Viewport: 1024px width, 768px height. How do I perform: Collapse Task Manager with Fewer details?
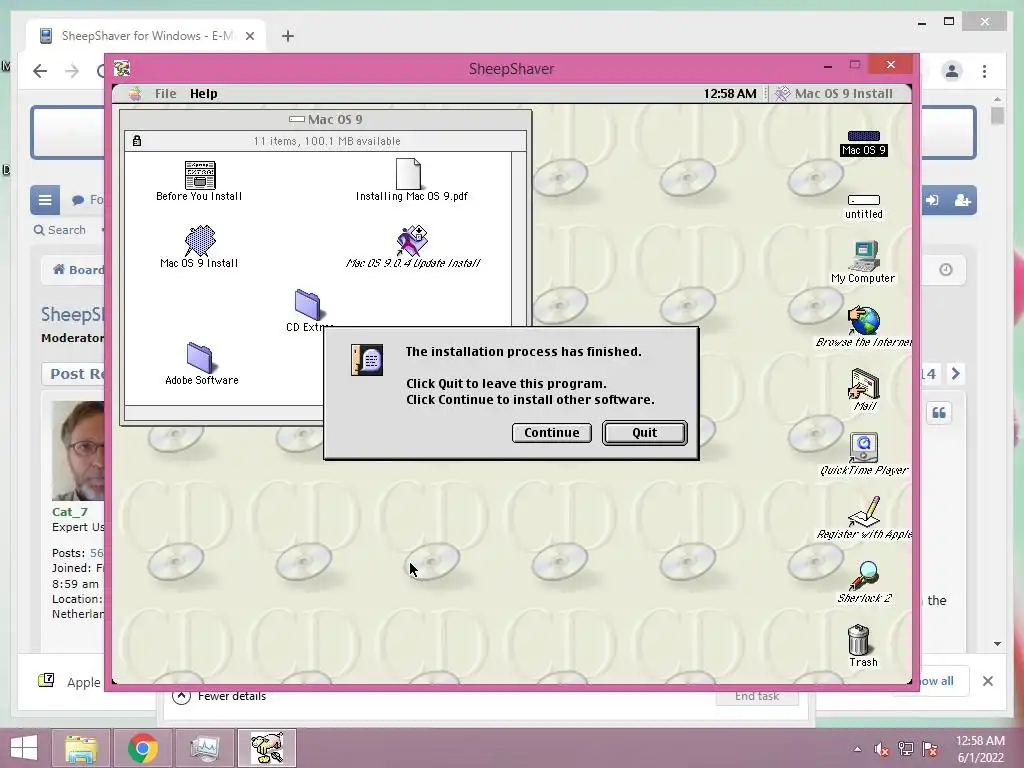[219, 696]
